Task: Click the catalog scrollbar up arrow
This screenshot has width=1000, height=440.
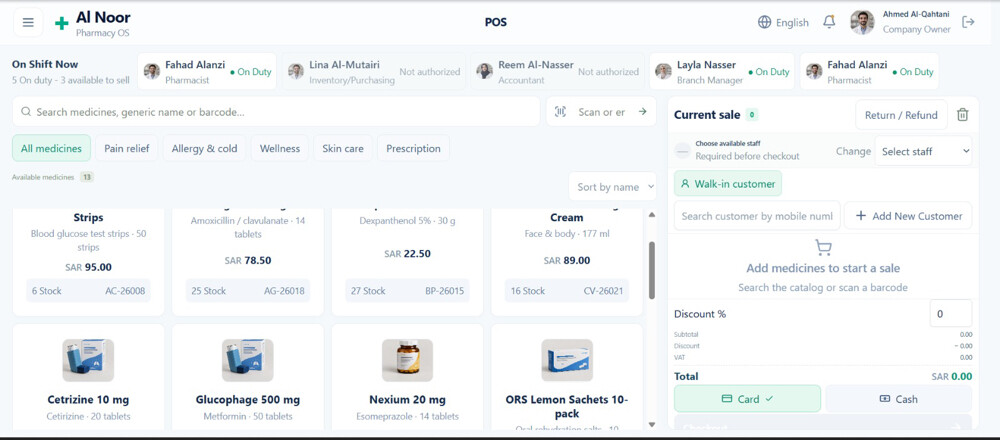Action: coord(652,215)
